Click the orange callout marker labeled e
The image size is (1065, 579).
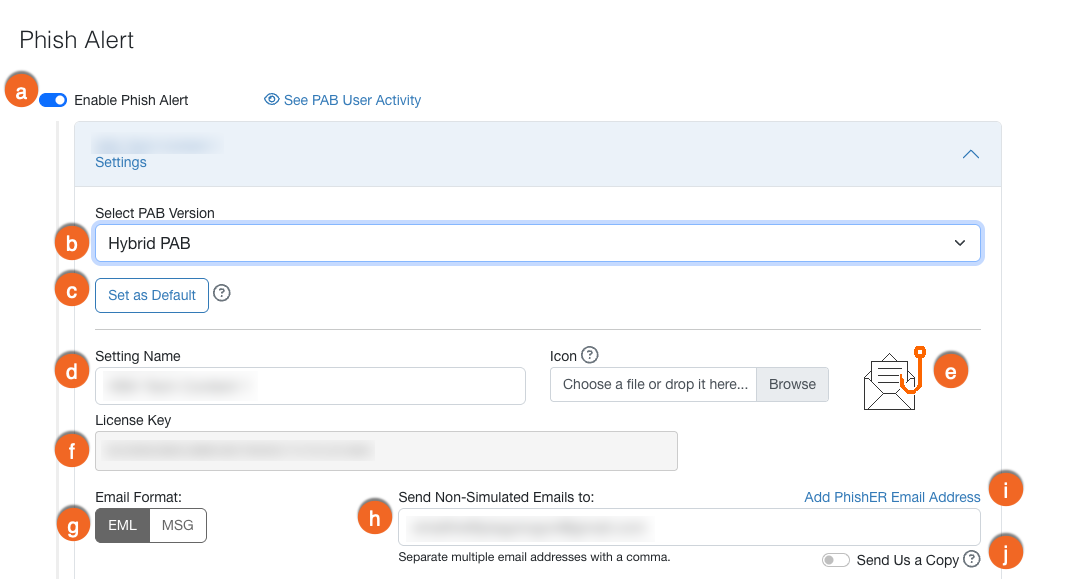[x=950, y=371]
